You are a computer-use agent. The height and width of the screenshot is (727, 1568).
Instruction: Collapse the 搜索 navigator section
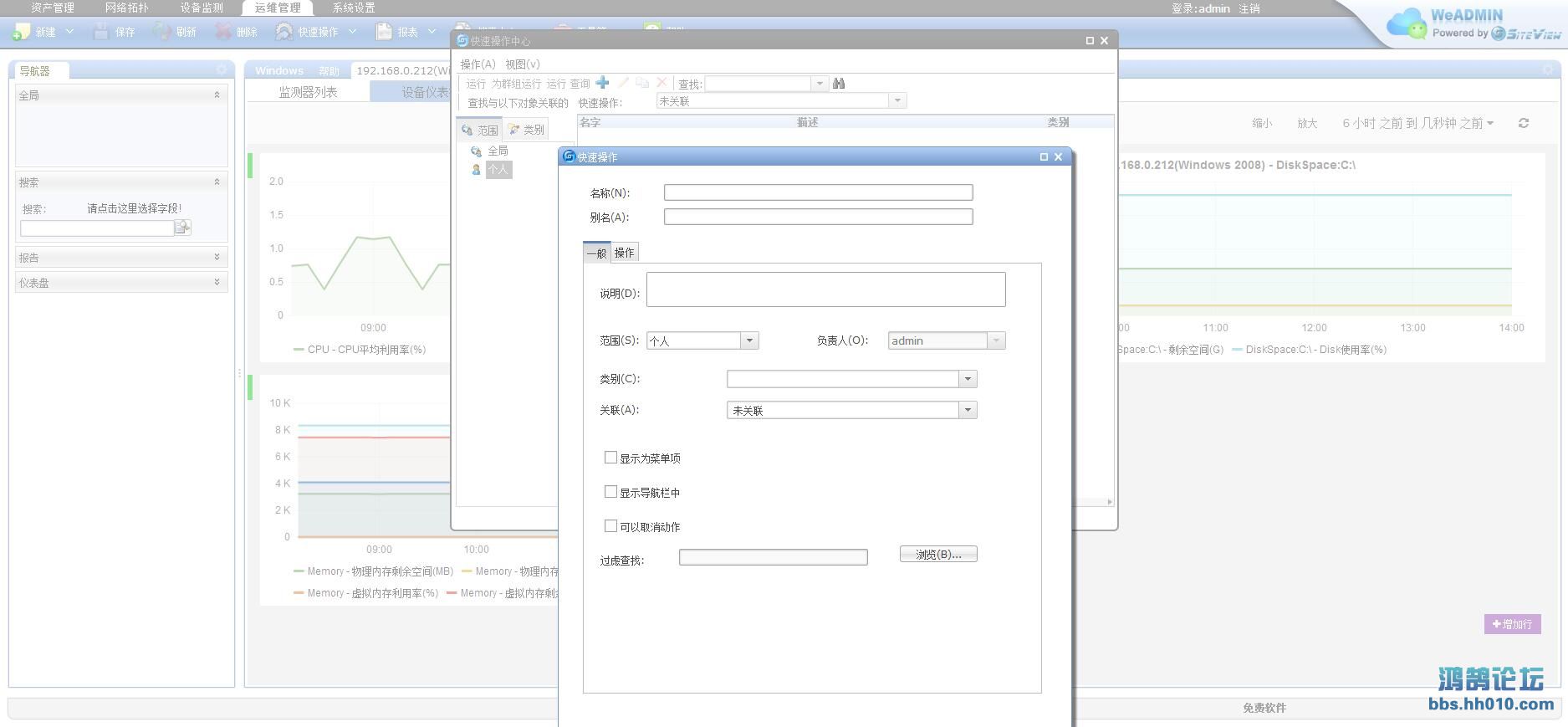pos(217,182)
